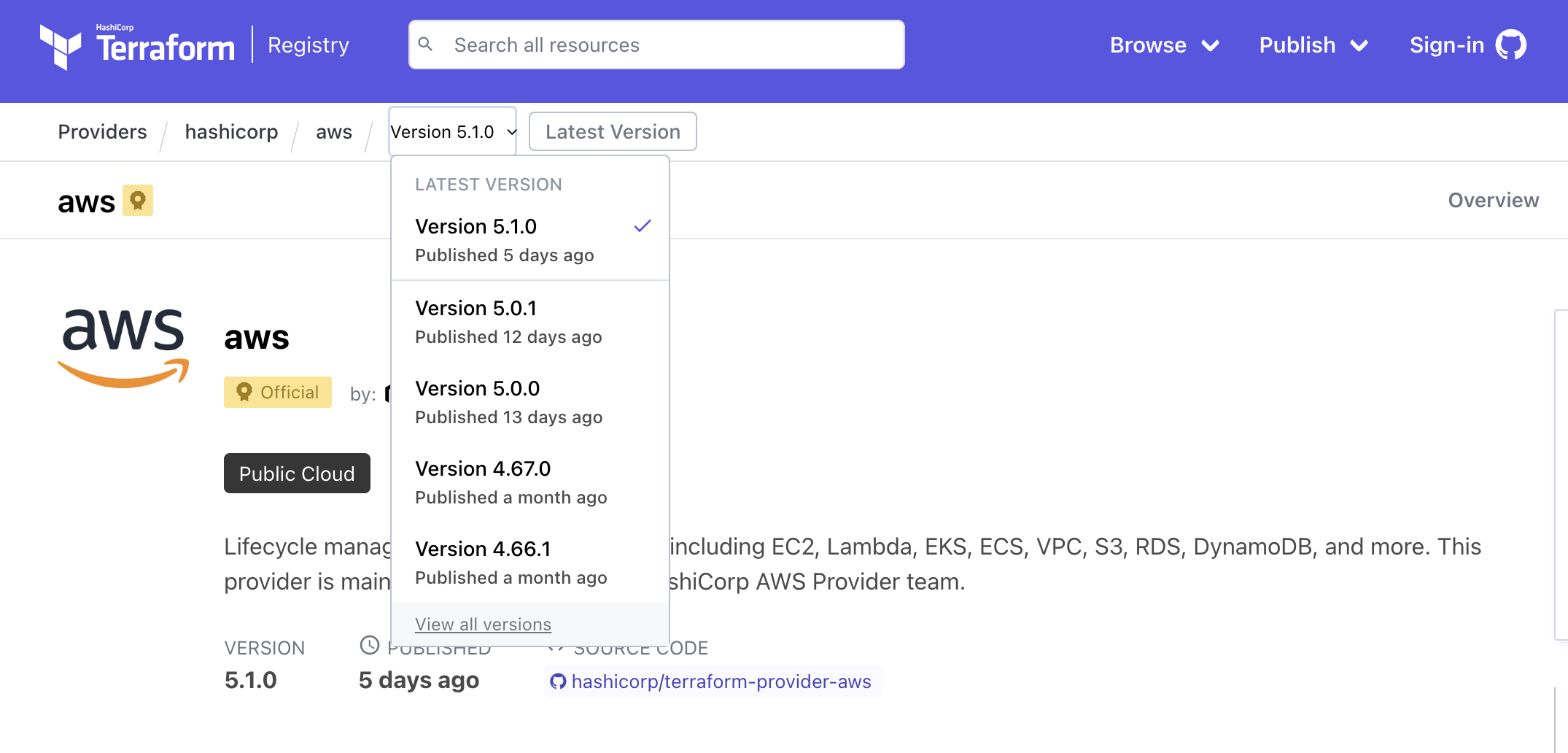Go to hashicorp breadcrumb
This screenshot has height=753, width=1568.
[x=231, y=131]
